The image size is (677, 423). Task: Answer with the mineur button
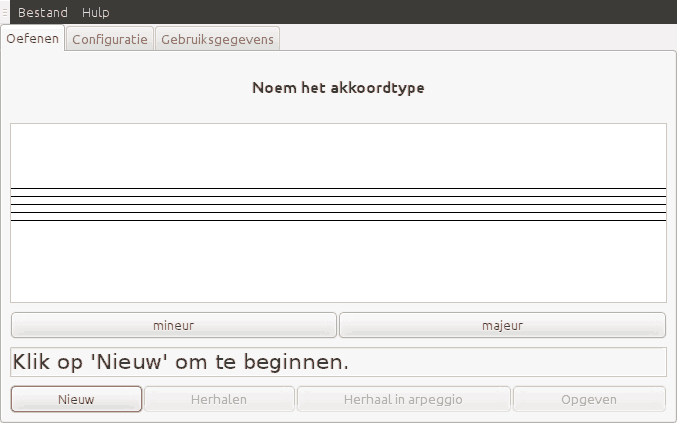click(x=174, y=325)
